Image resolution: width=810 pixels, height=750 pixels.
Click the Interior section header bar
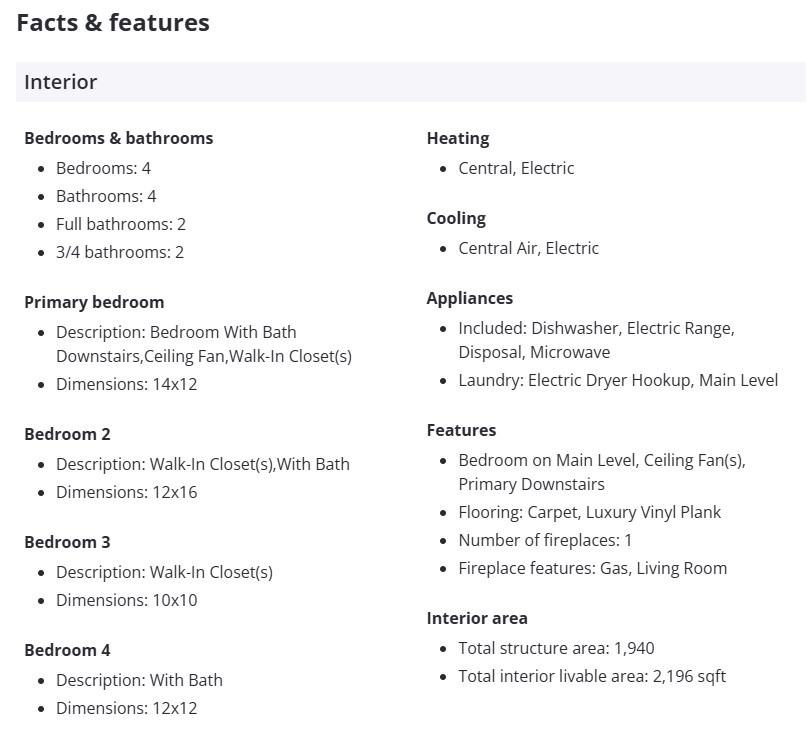click(x=410, y=82)
